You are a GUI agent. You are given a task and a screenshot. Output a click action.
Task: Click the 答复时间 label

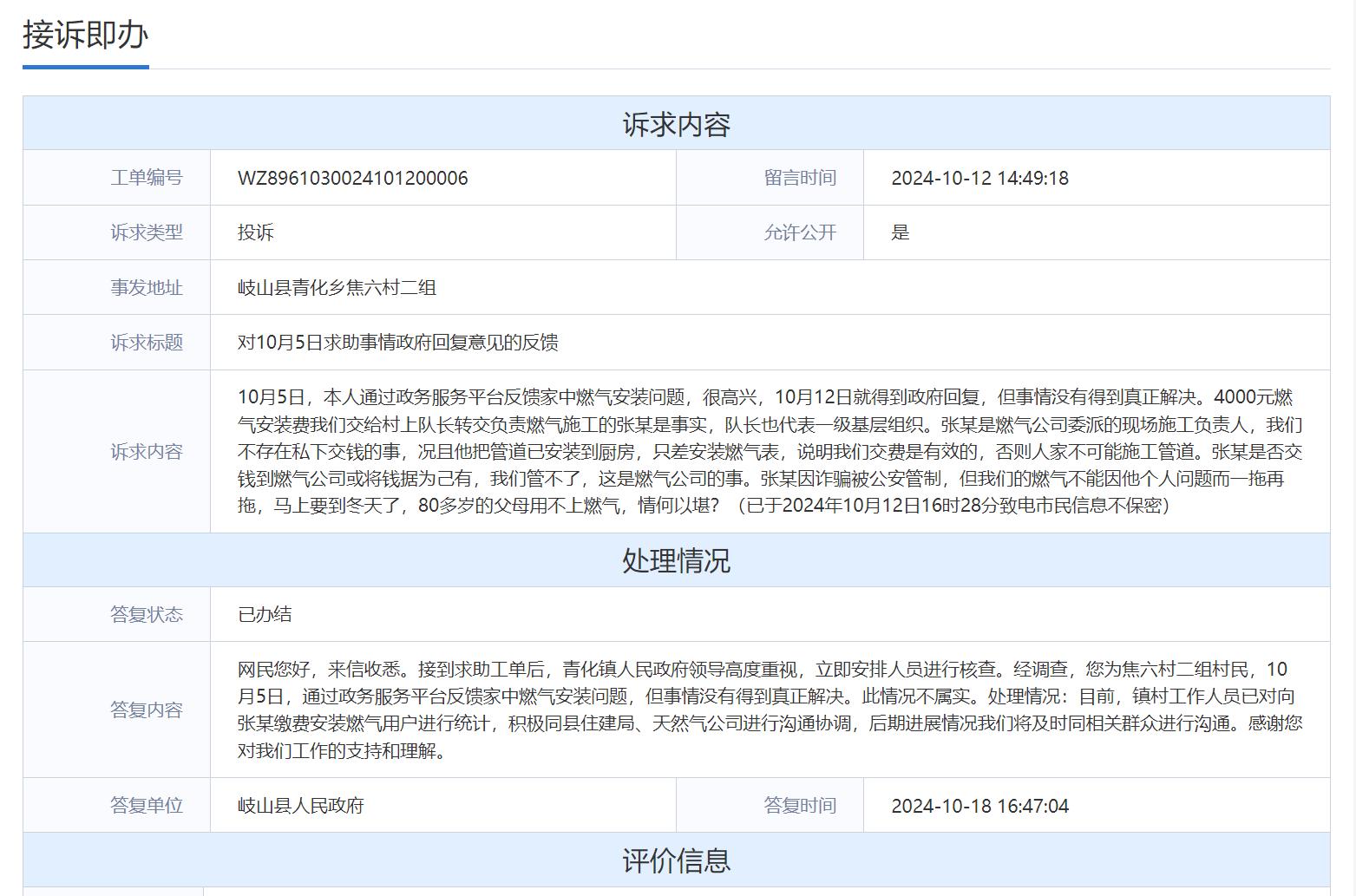[800, 805]
